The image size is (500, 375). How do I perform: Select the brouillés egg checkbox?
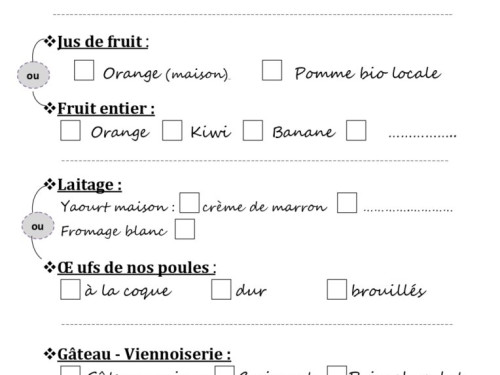tap(337, 289)
